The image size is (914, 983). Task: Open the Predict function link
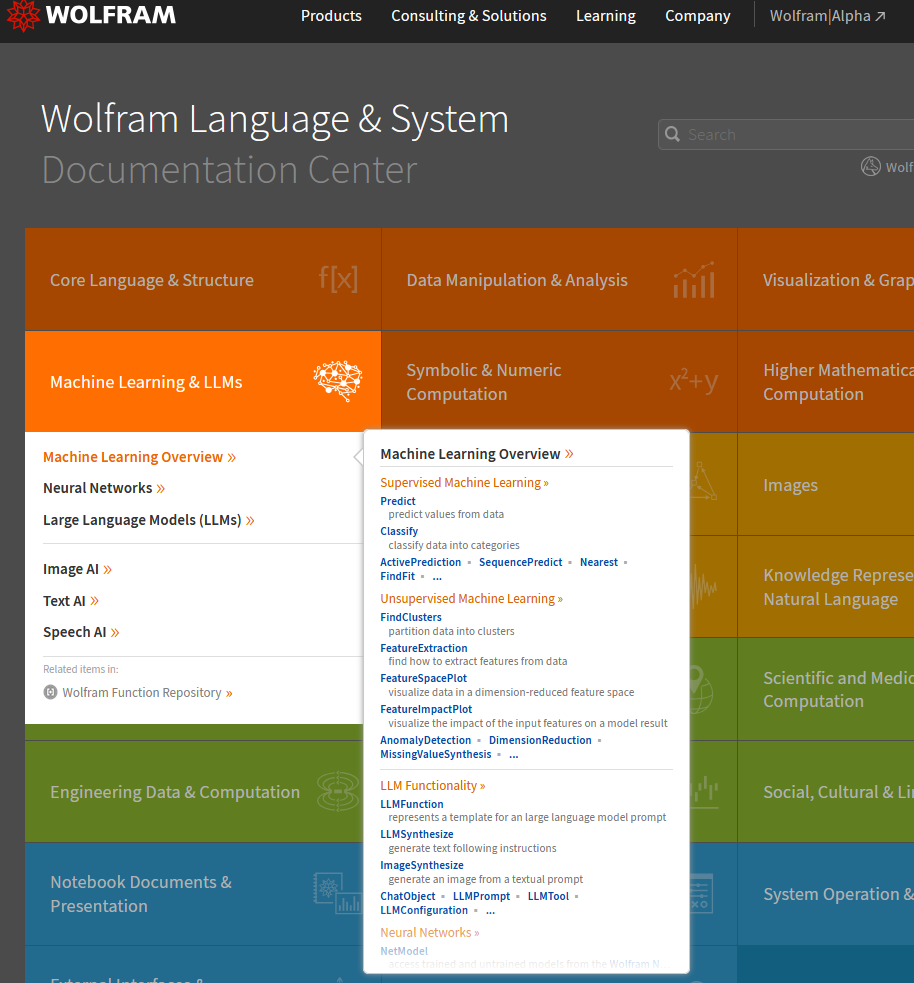click(398, 501)
